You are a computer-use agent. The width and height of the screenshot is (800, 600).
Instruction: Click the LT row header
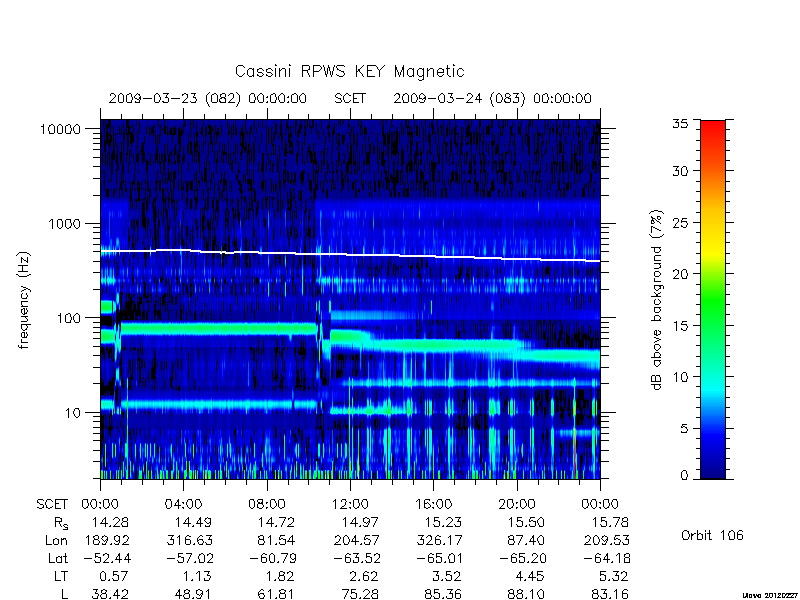point(61,576)
